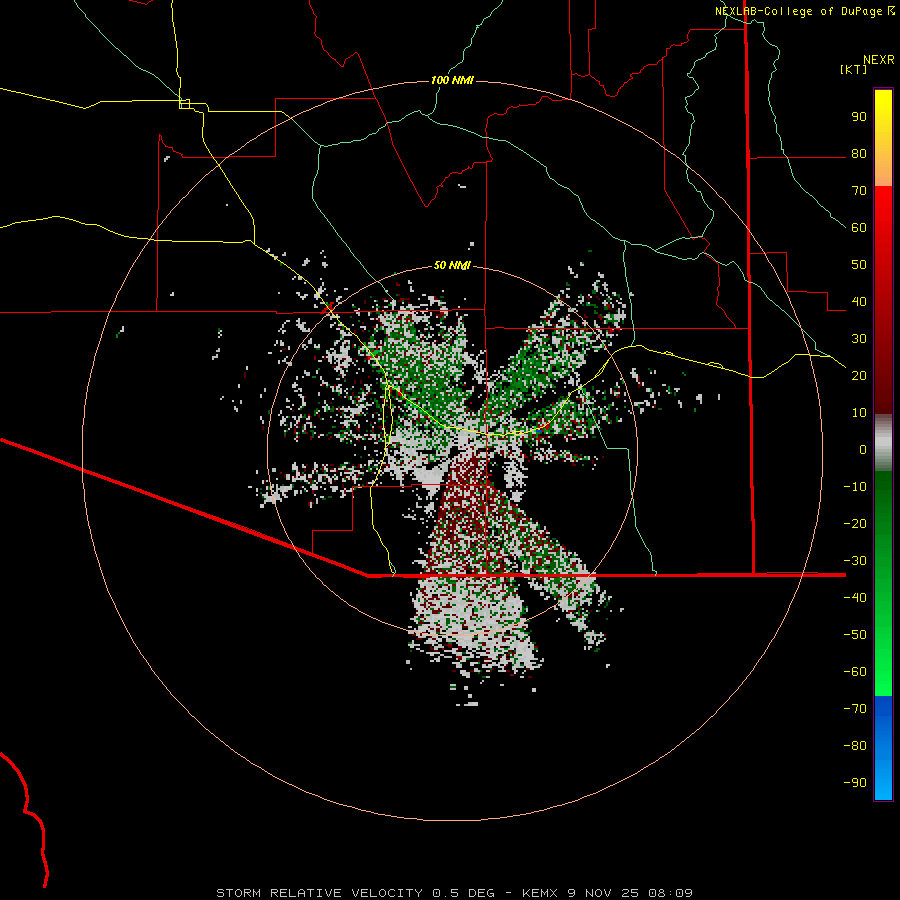Screen dimensions: 900x900
Task: Click the 40 value on velocity scale
Action: [859, 302]
